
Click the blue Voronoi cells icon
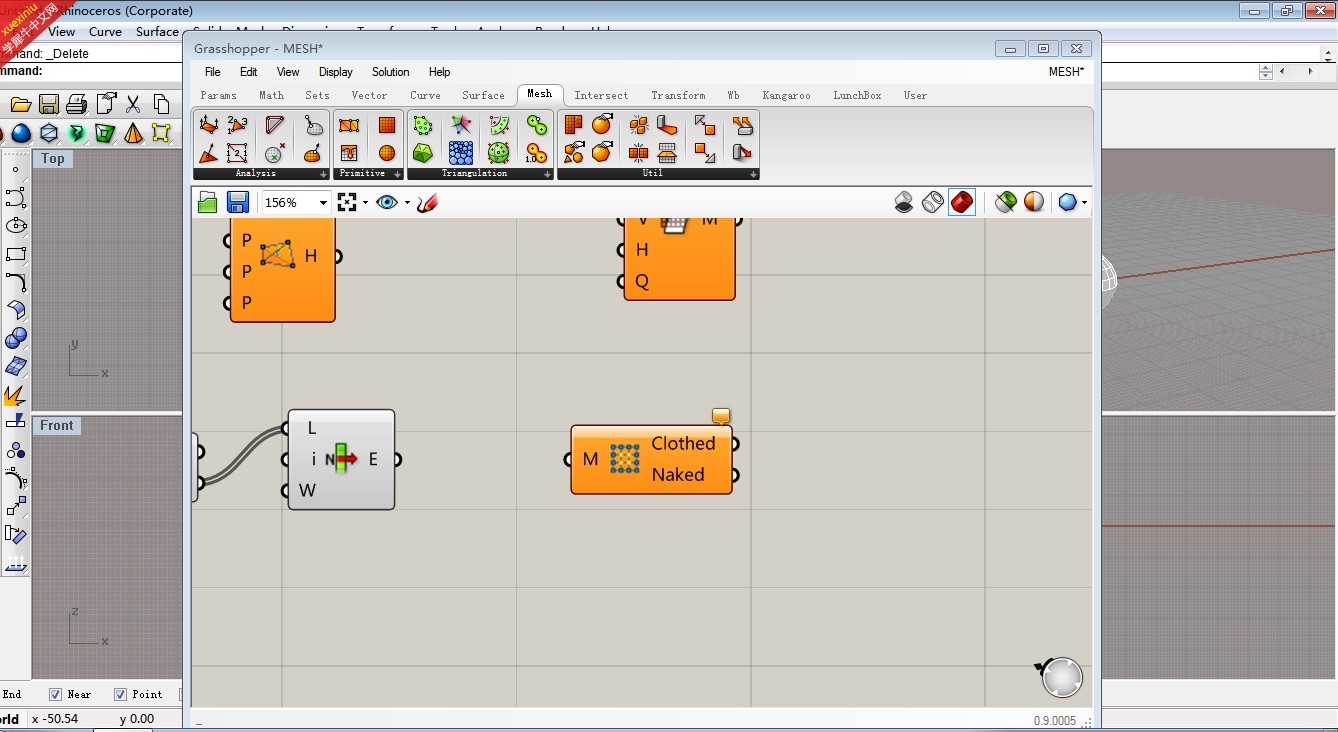click(x=461, y=153)
